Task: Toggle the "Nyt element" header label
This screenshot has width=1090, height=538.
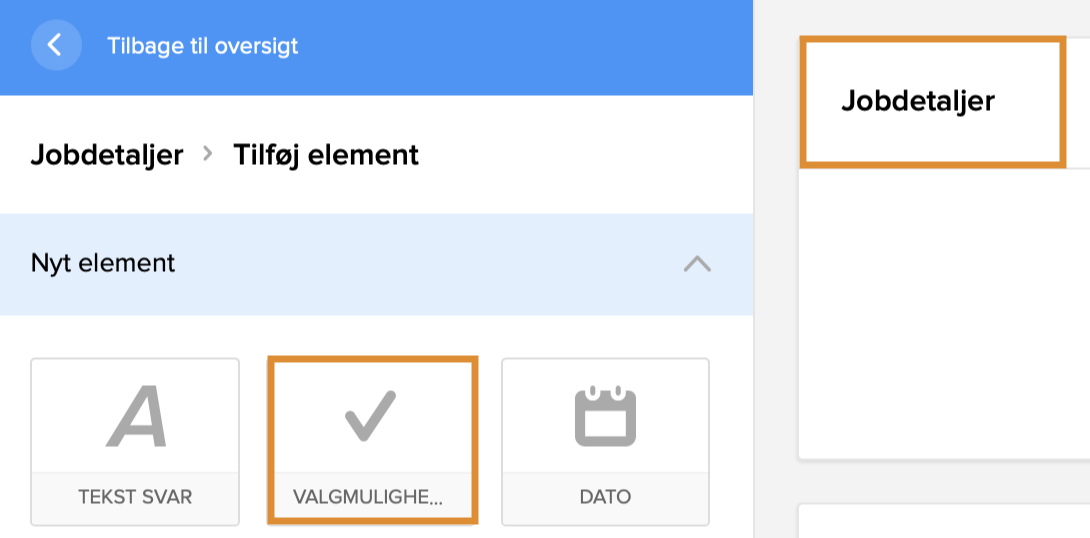Action: [103, 263]
